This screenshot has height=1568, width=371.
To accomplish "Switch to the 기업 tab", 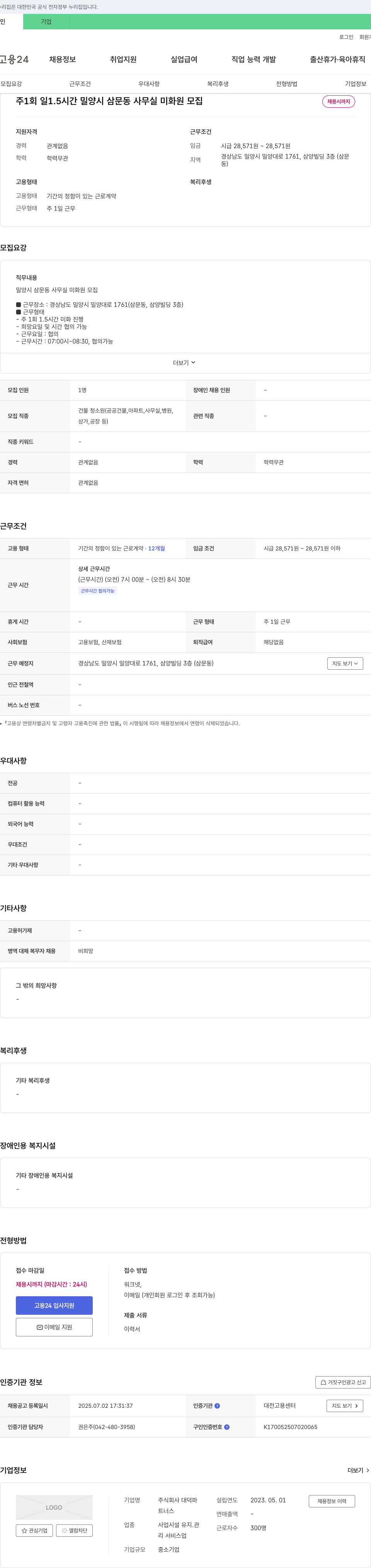I will (46, 21).
